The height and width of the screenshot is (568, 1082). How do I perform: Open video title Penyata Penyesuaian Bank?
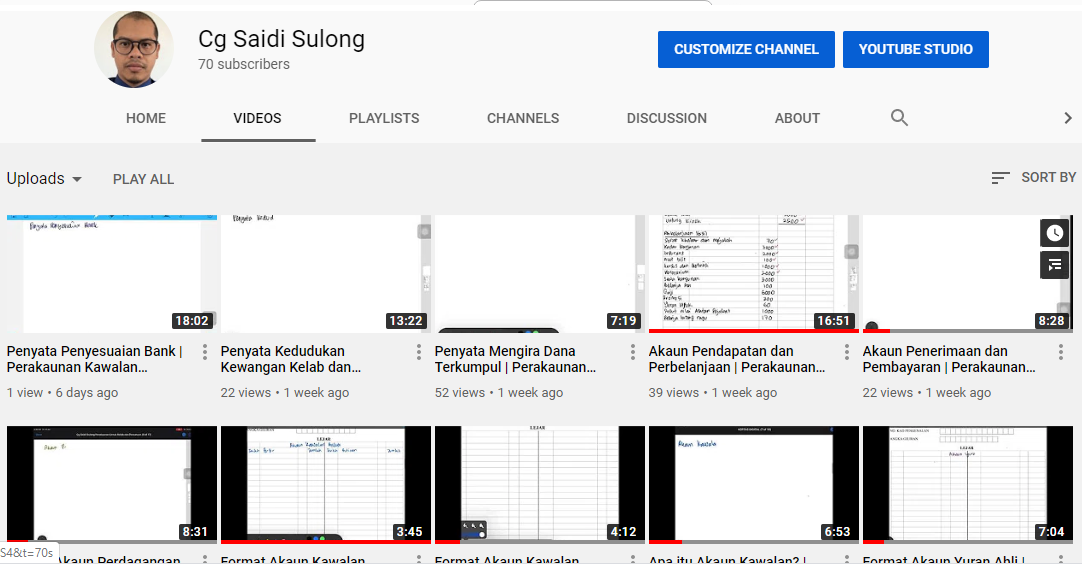coord(95,359)
